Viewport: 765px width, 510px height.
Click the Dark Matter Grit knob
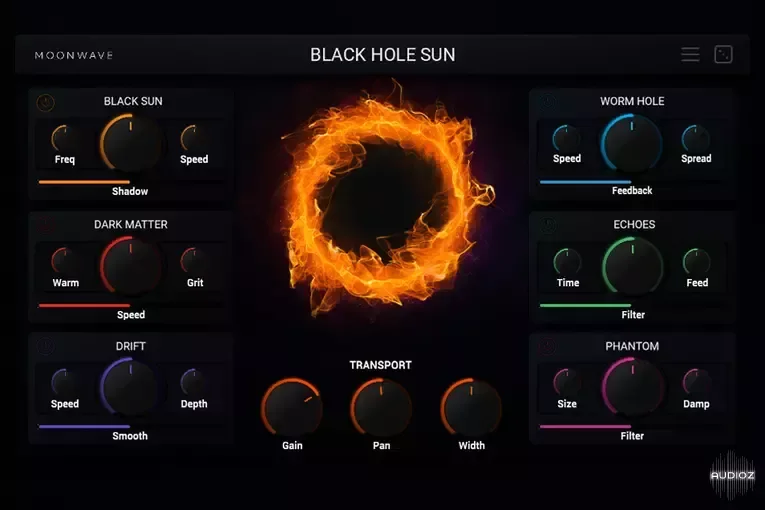(194, 262)
